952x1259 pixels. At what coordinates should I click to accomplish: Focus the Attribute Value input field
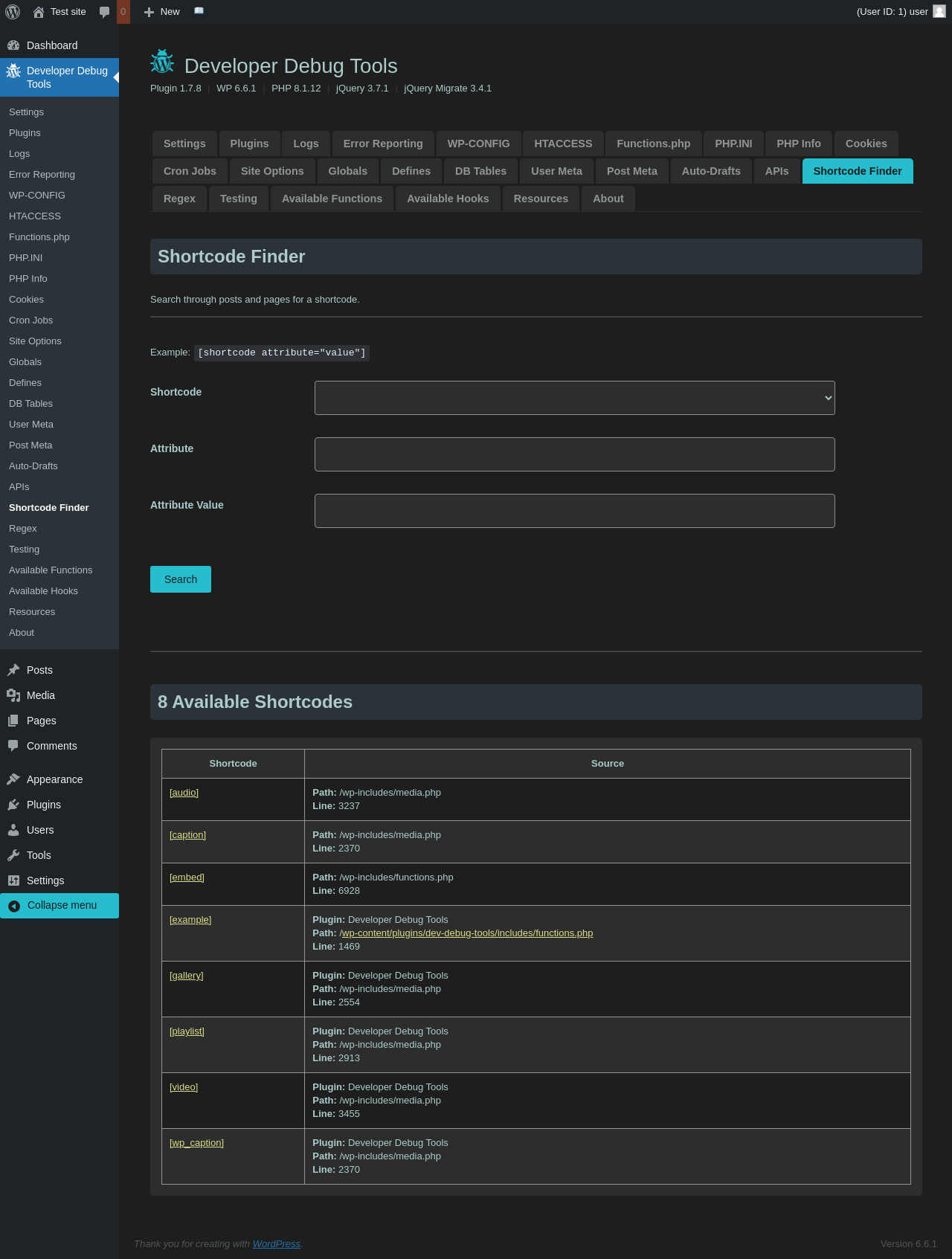pos(574,511)
